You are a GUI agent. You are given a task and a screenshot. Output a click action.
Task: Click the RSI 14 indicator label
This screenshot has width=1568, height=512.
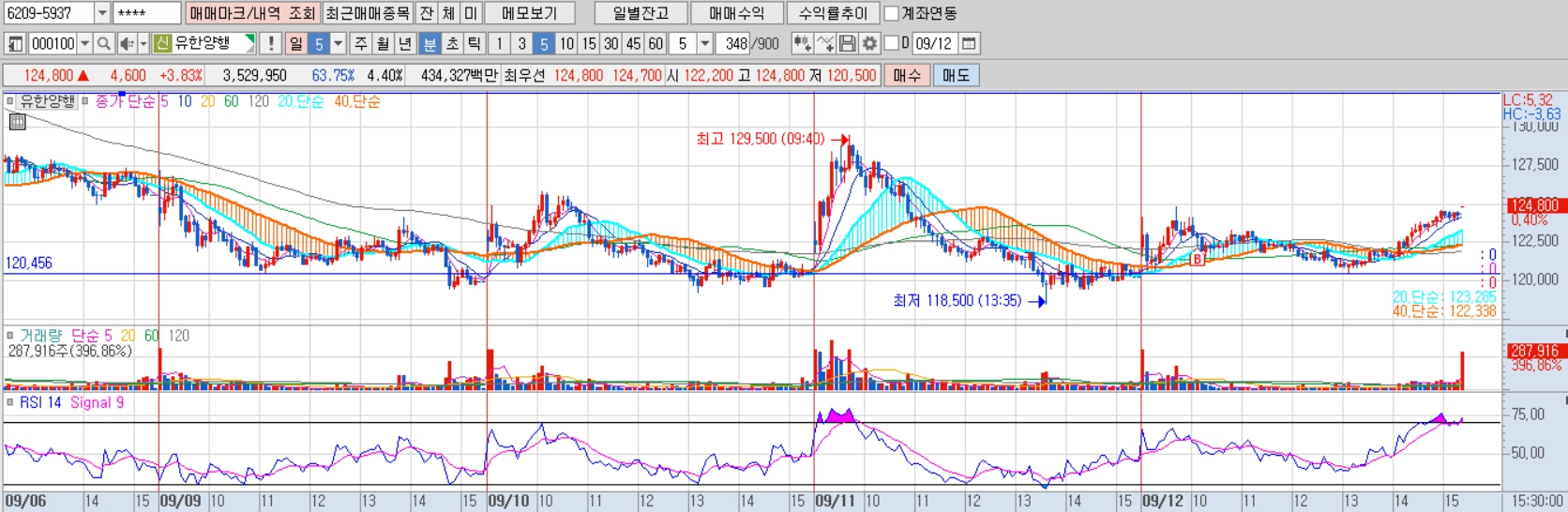(40, 402)
